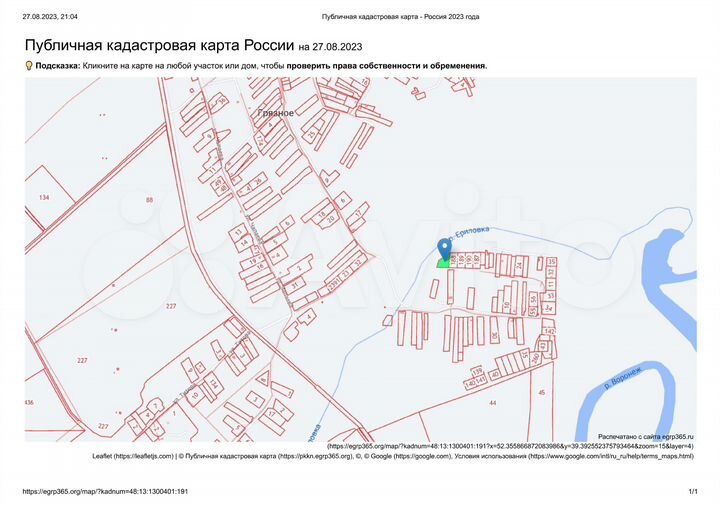This screenshot has width=720, height=508.
Task: Click the page counter '1/1'
Action: [x=693, y=491]
